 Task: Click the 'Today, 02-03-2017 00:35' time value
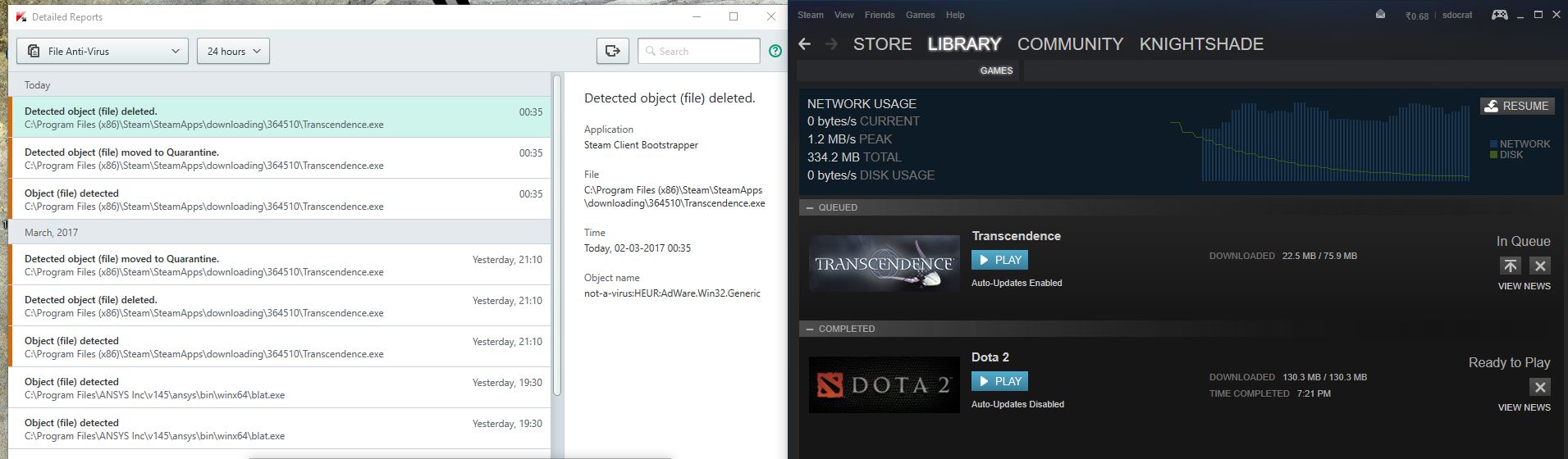638,248
